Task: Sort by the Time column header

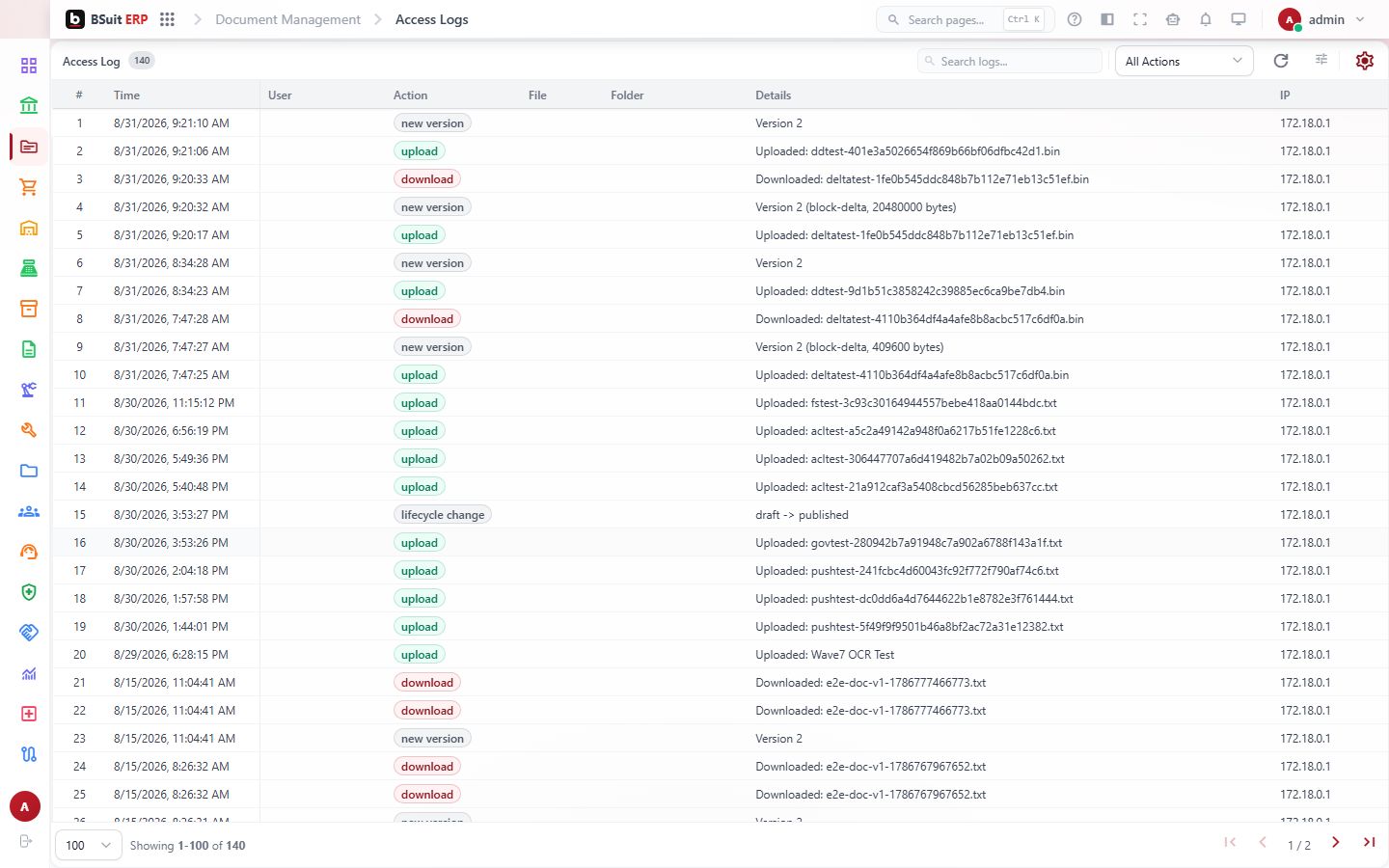Action: pos(126,95)
